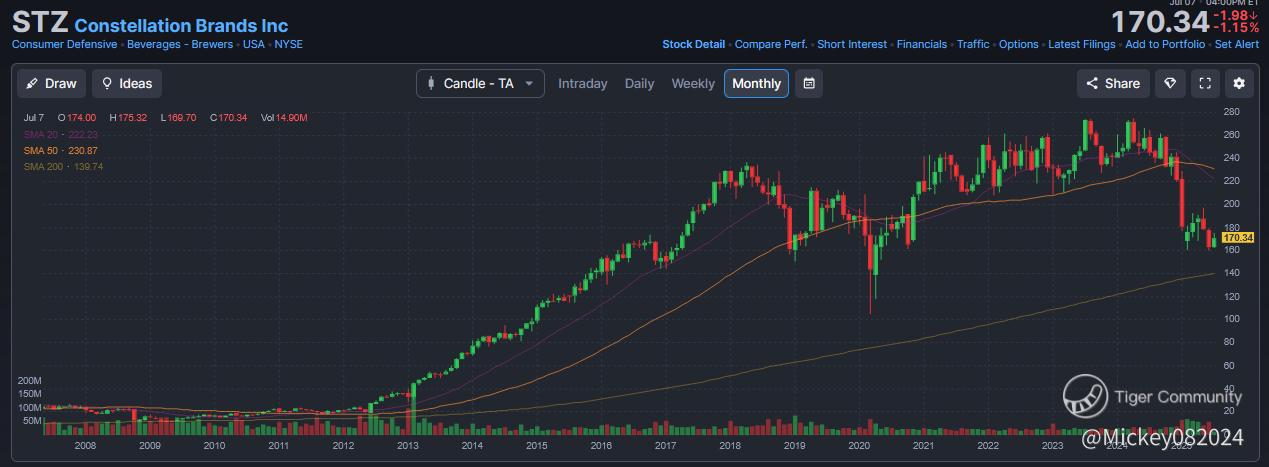Open the date range calendar icon

pyautogui.click(x=809, y=84)
